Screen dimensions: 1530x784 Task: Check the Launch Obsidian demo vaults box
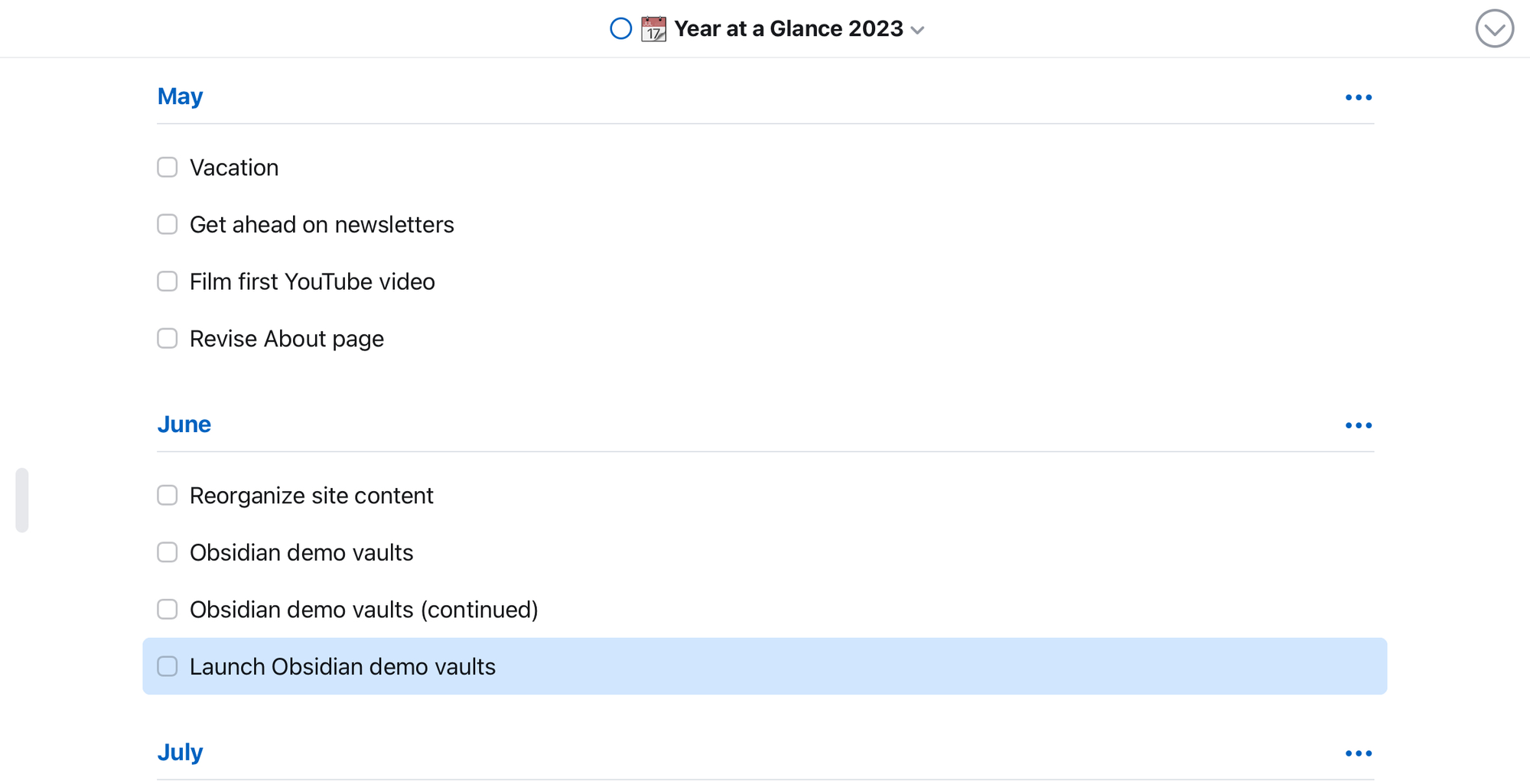pyautogui.click(x=168, y=666)
